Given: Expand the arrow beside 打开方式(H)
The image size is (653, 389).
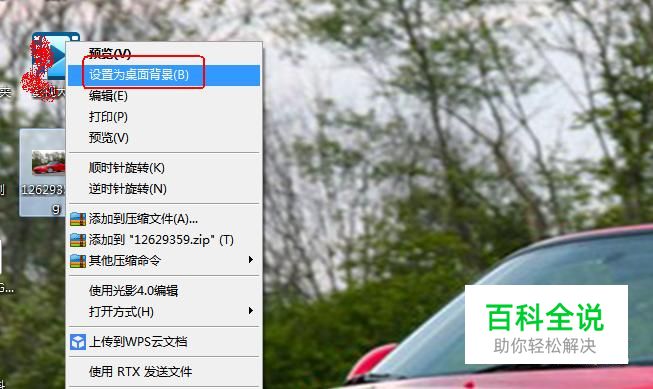Looking at the screenshot, I should [251, 311].
